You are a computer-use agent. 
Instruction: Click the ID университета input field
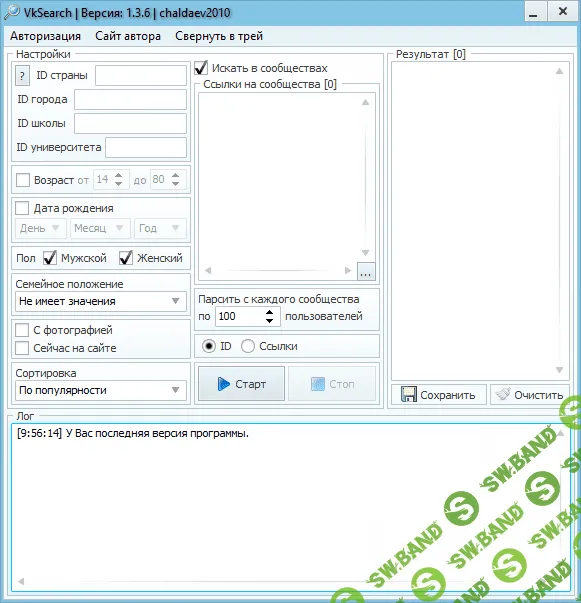[146, 148]
